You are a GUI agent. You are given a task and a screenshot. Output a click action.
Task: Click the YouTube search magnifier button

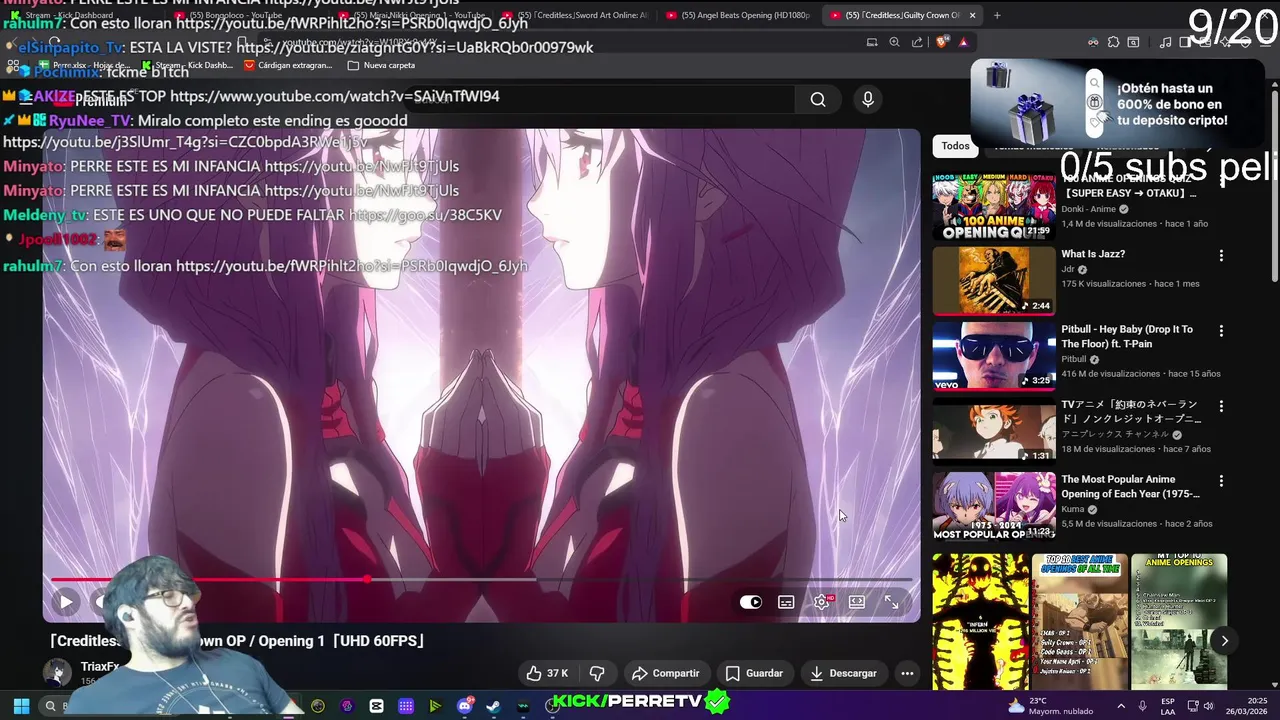pos(818,99)
